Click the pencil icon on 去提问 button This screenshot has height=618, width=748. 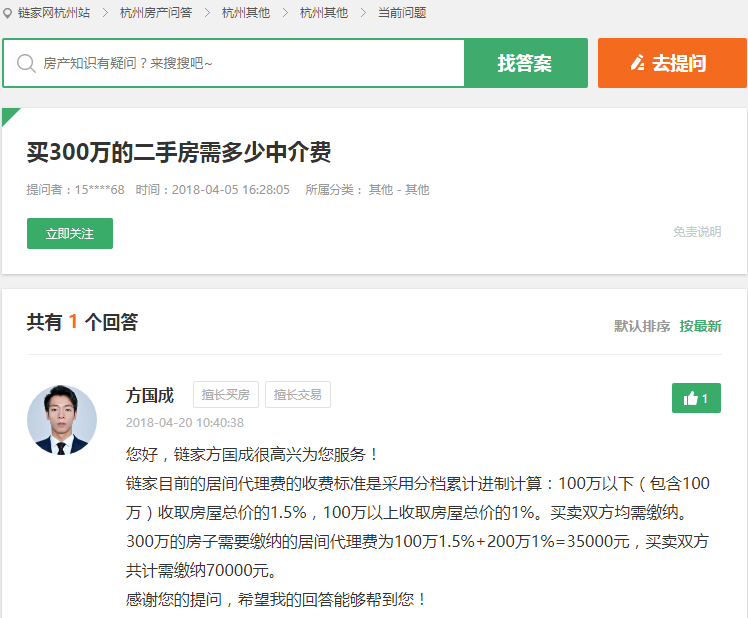(638, 63)
